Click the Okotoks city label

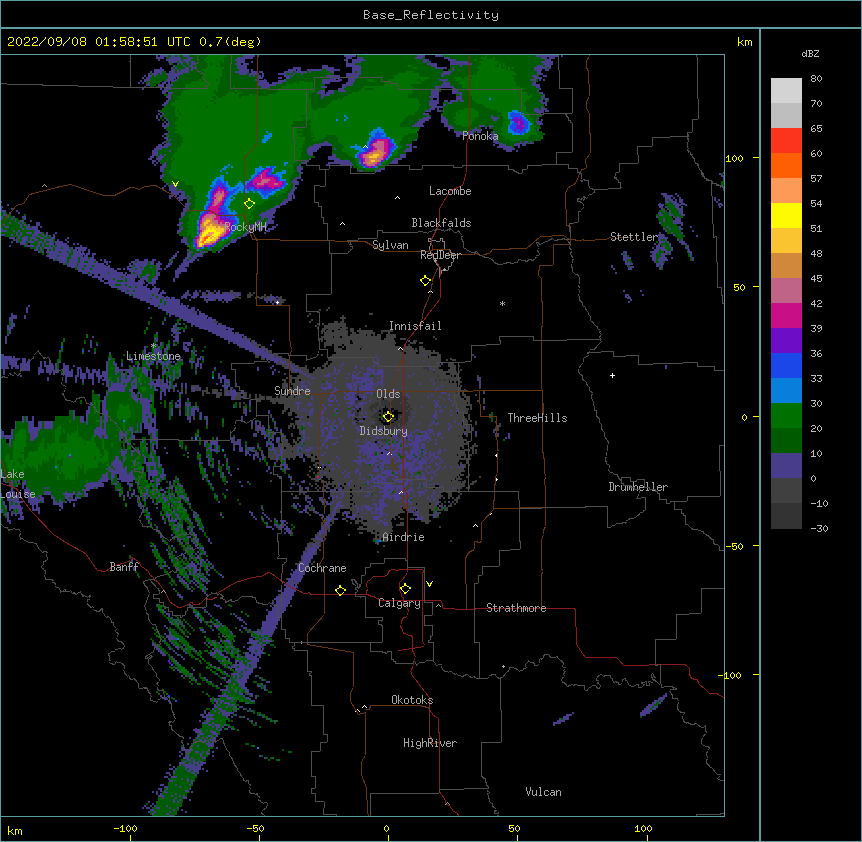coord(412,700)
